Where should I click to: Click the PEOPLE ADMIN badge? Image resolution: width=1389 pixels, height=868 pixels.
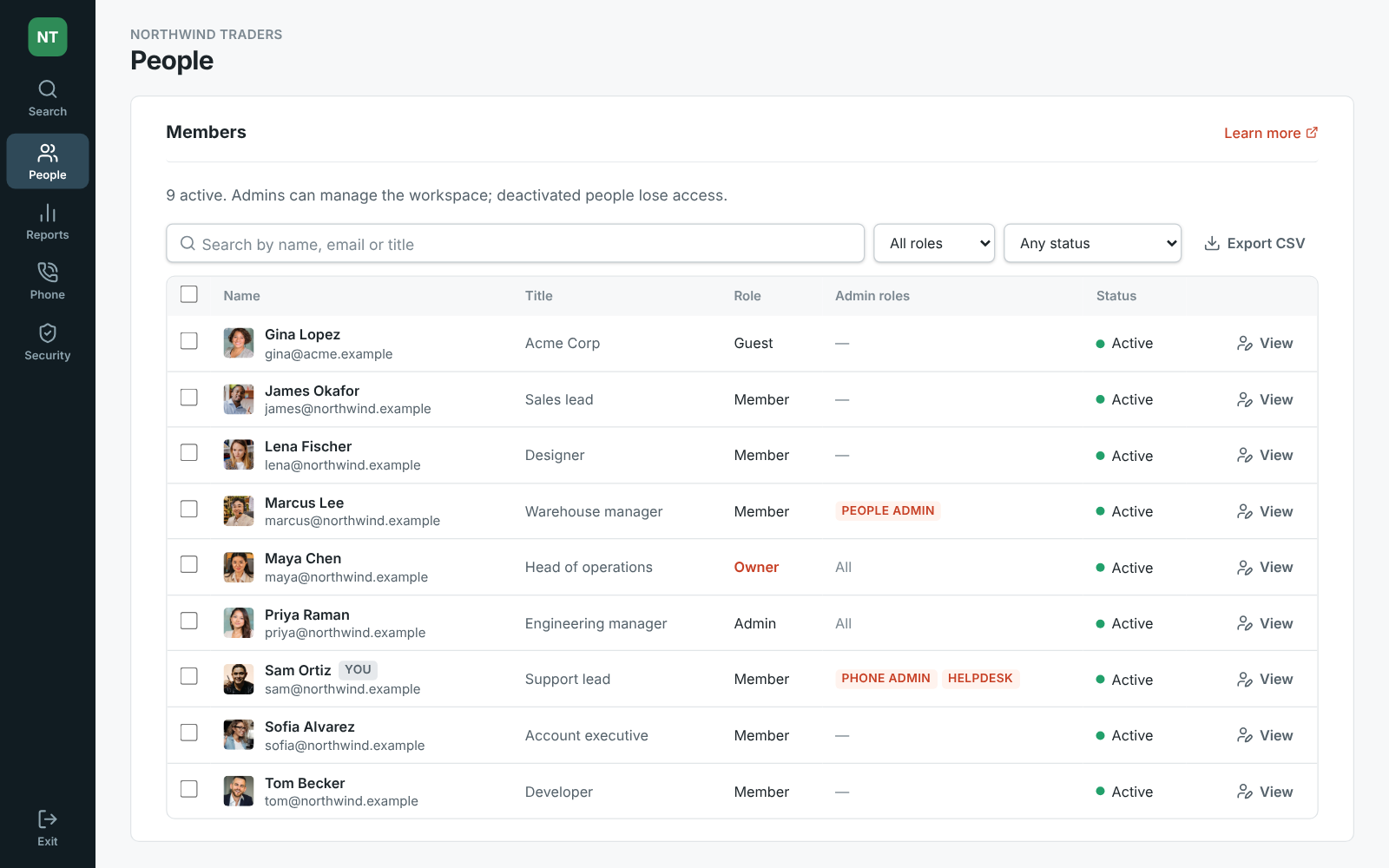888,511
